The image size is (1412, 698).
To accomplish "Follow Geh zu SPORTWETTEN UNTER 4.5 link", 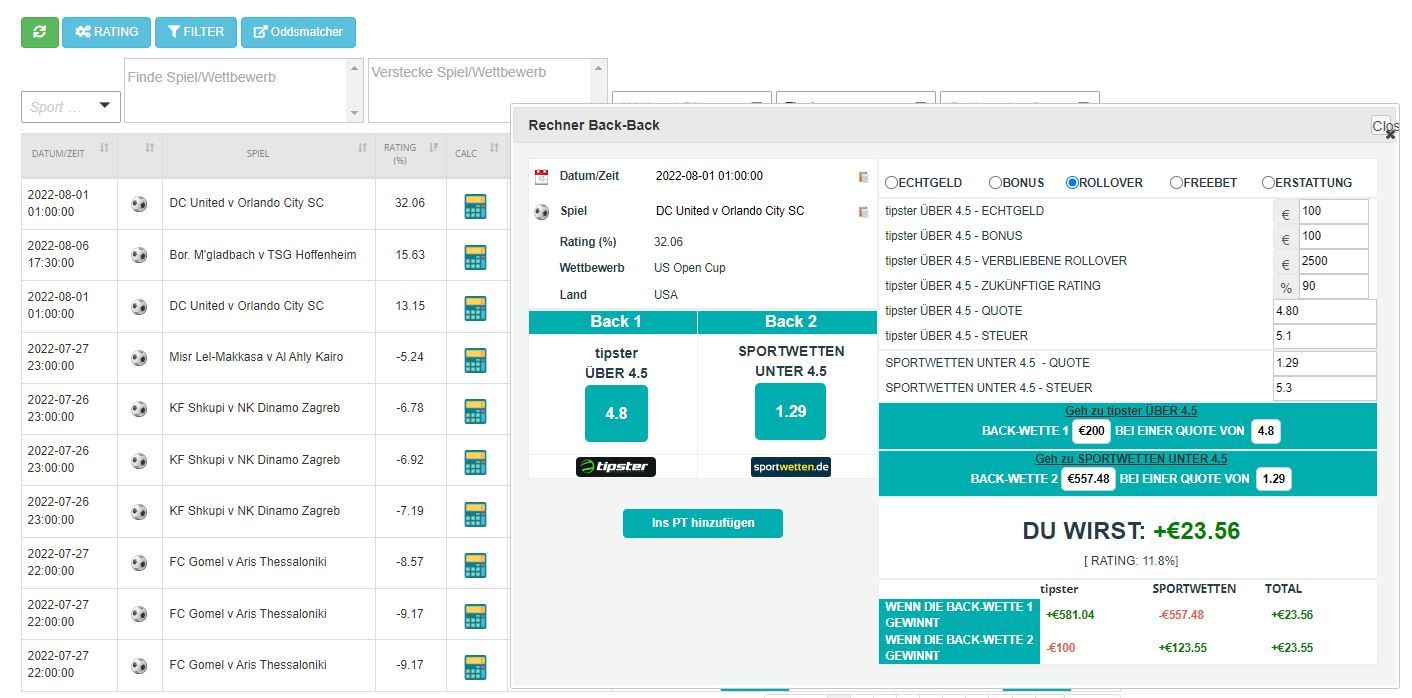I will coord(1131,459).
